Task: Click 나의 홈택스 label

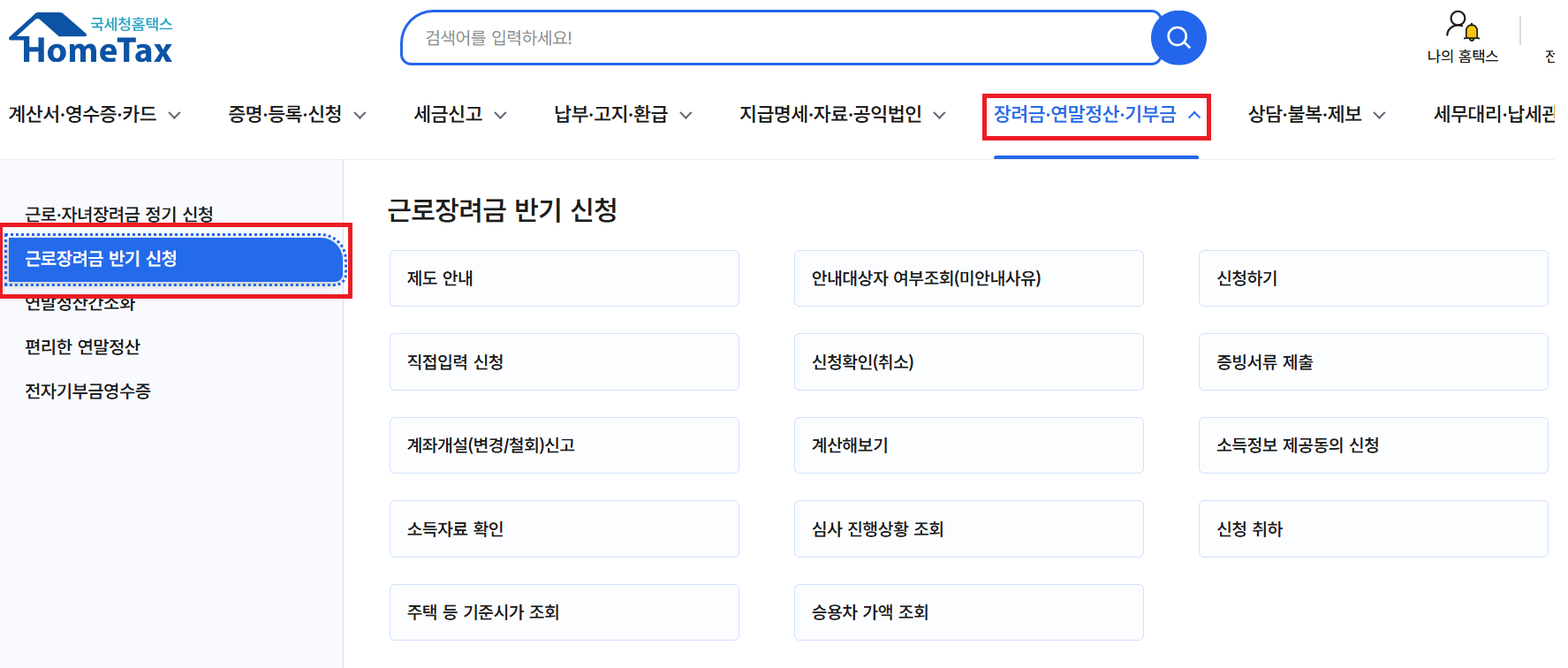Action: point(1463,57)
